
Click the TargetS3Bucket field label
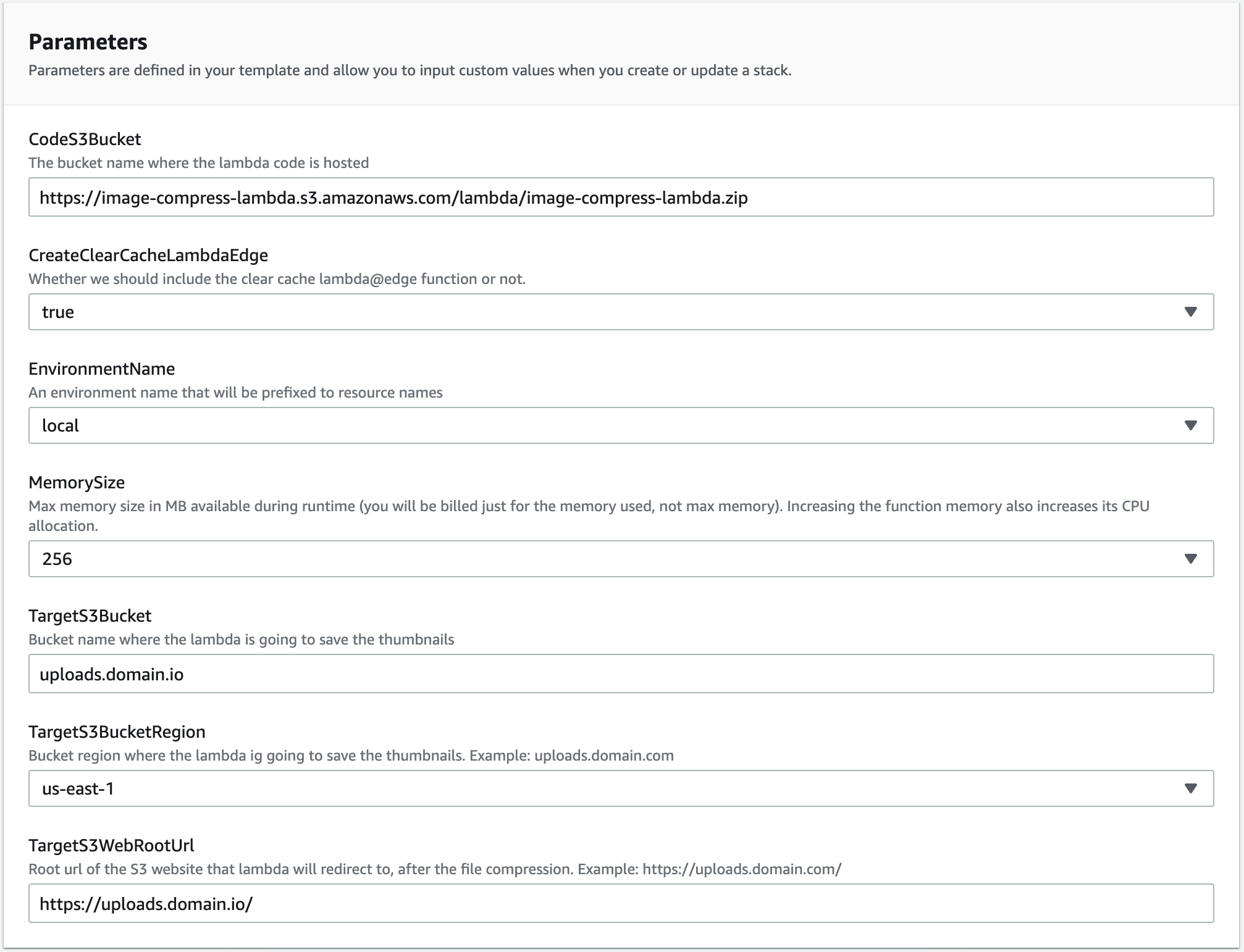90,616
